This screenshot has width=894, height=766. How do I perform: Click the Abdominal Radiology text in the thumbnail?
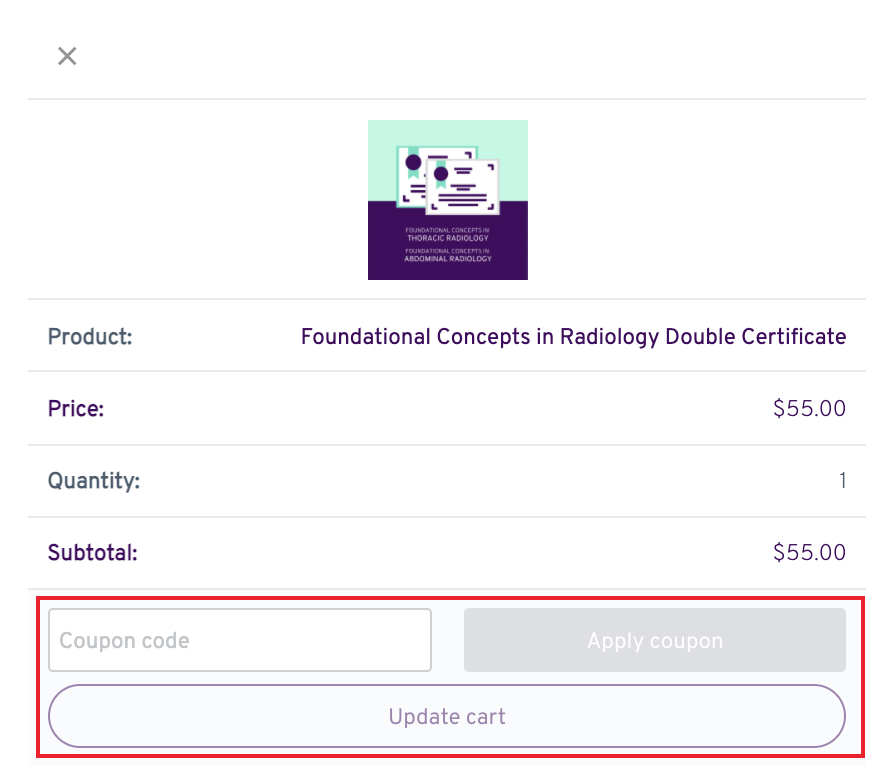click(x=448, y=258)
